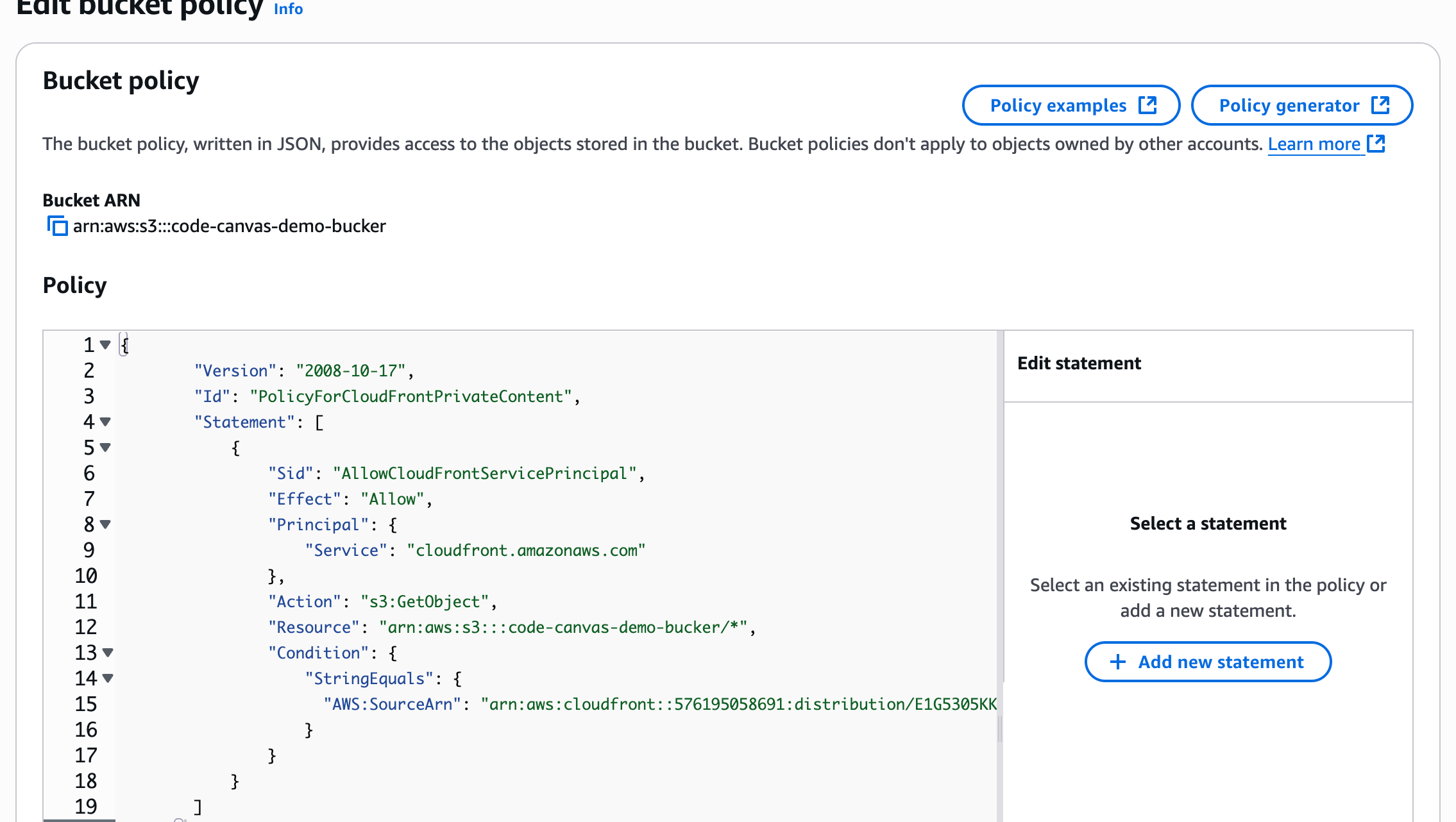Click external-link icon in Policy examples

[1147, 105]
